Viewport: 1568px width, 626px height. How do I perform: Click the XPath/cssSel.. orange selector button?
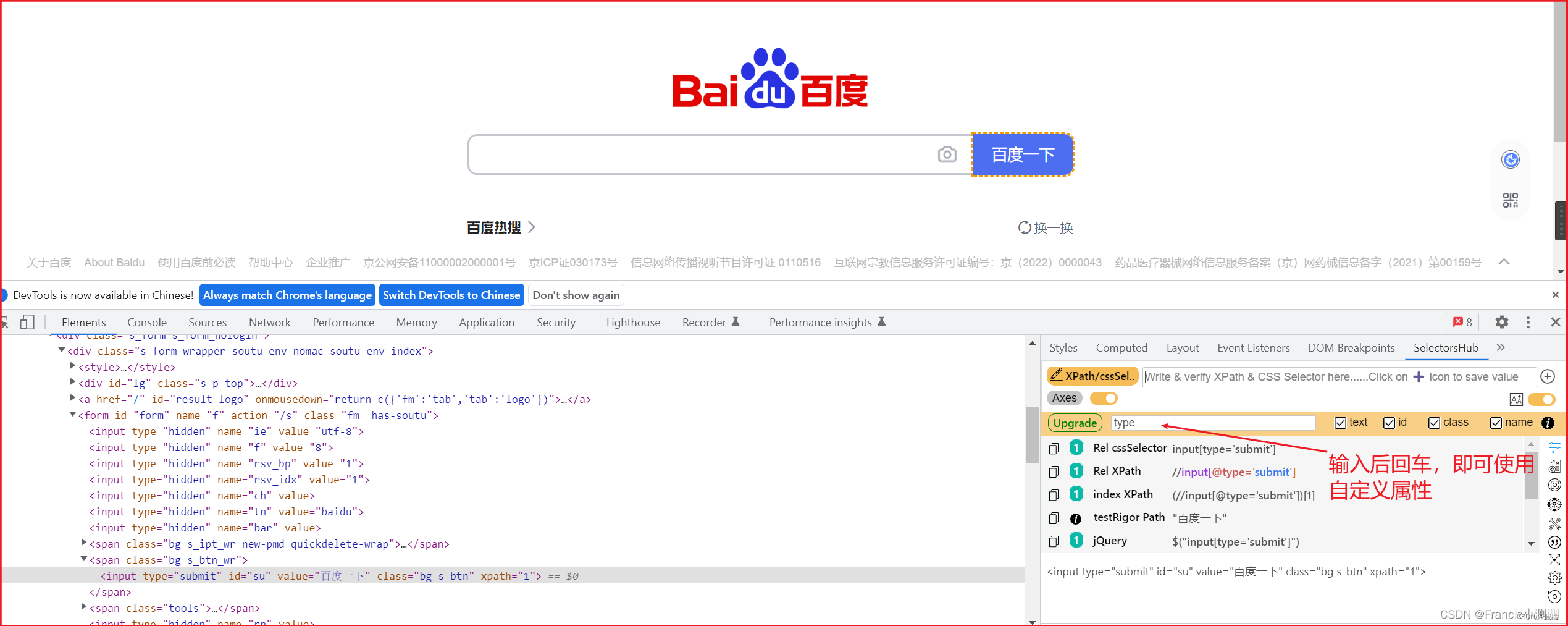click(1092, 376)
